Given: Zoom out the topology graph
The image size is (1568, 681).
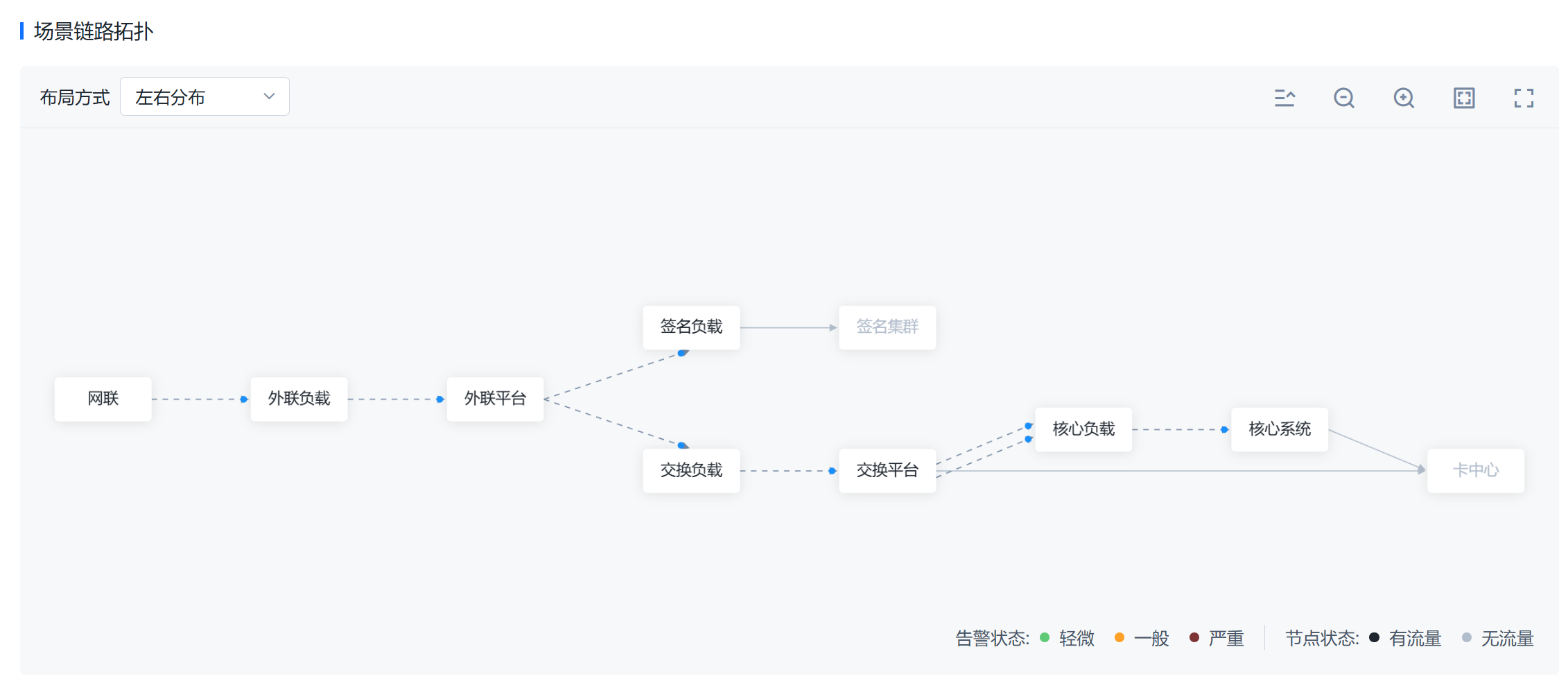Looking at the screenshot, I should click(x=1343, y=98).
